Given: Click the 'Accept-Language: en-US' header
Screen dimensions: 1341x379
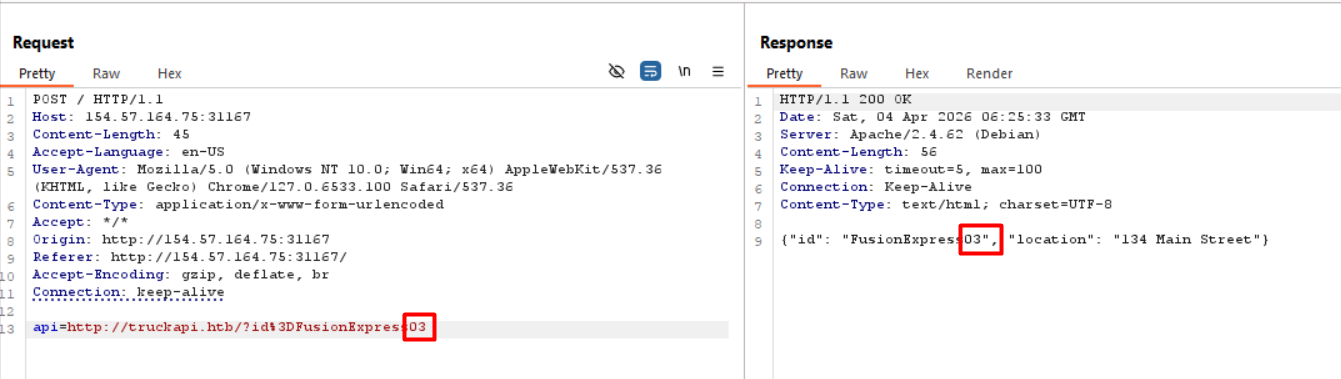Looking at the screenshot, I should [x=128, y=152].
